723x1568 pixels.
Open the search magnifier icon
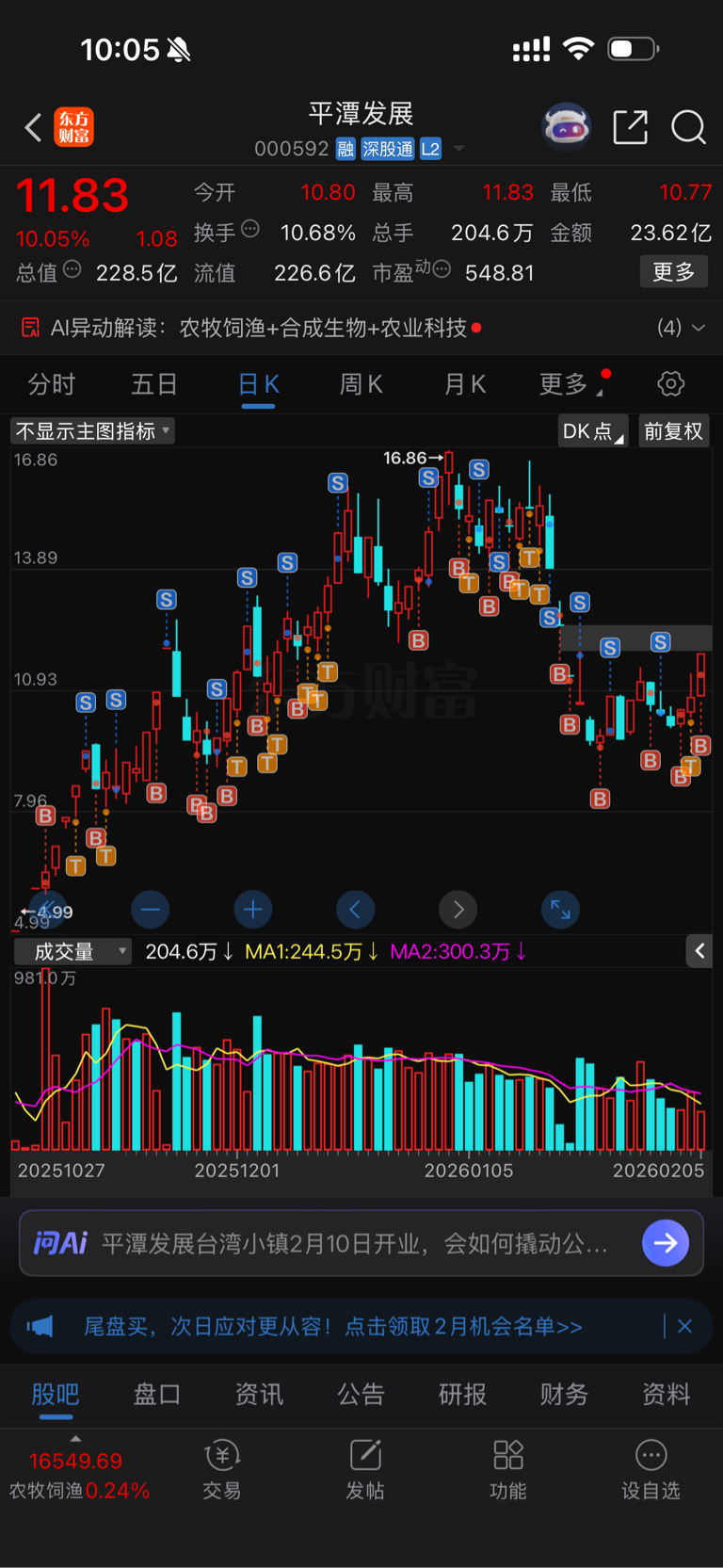(x=688, y=126)
